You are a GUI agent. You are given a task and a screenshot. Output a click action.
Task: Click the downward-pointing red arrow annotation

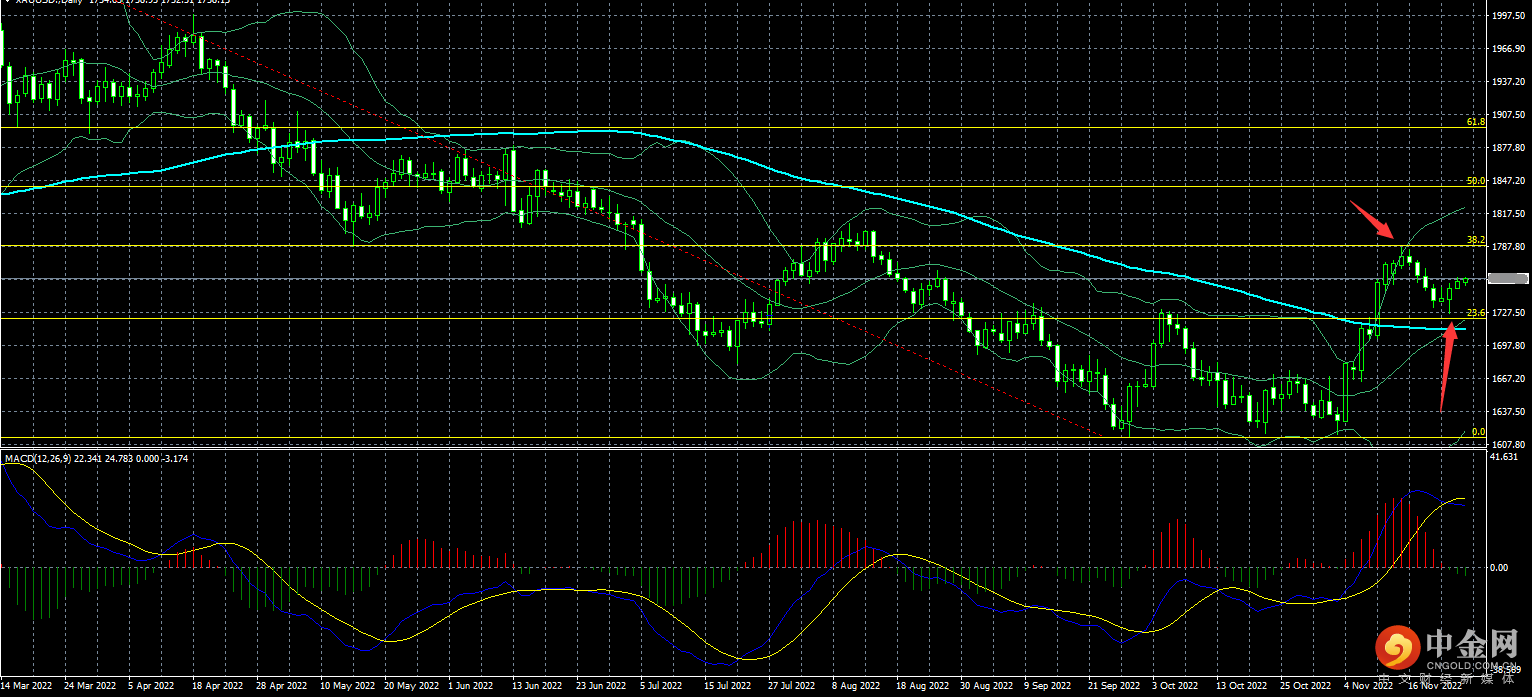[x=1370, y=220]
